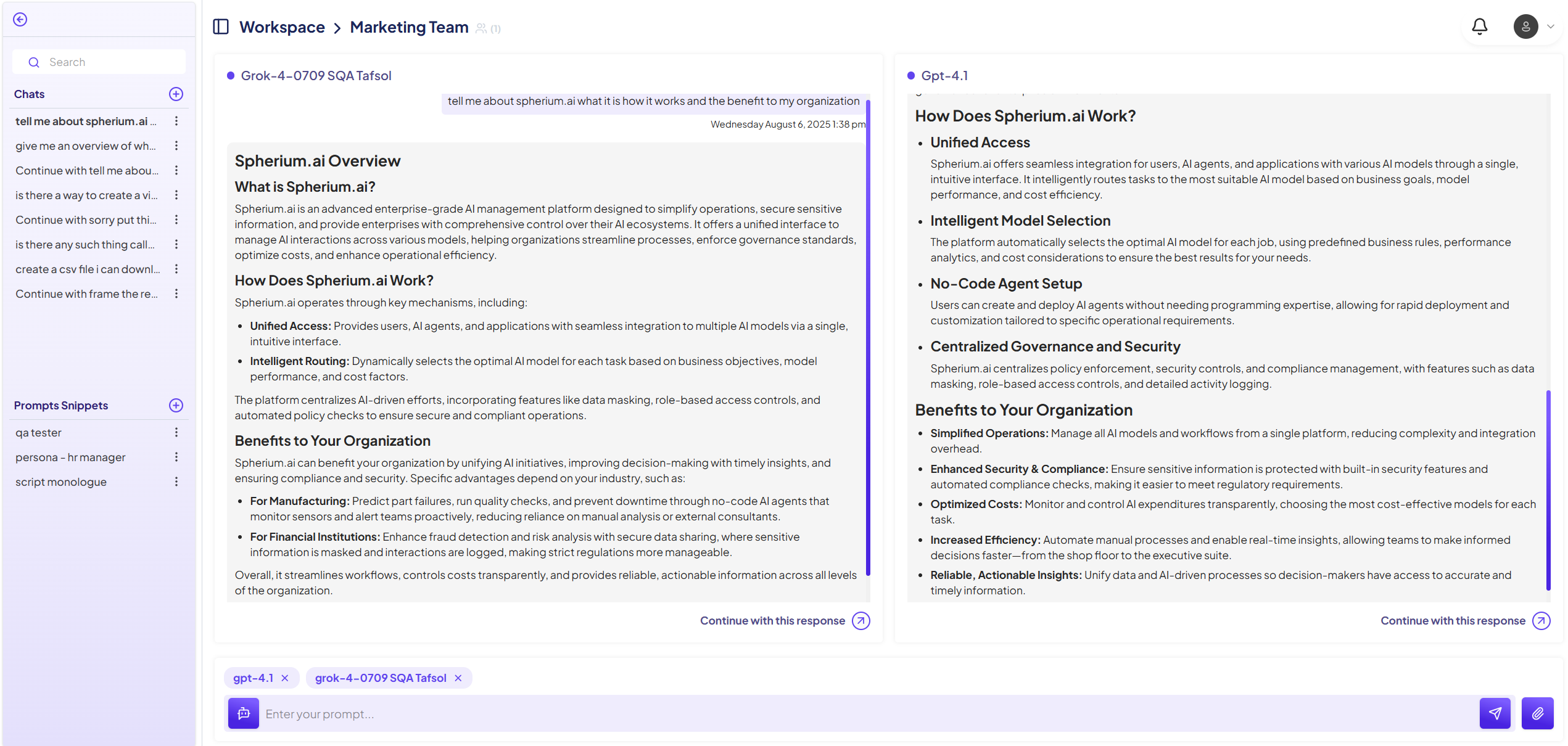Open options for 'Continue with tell me abou' chat

point(176,171)
